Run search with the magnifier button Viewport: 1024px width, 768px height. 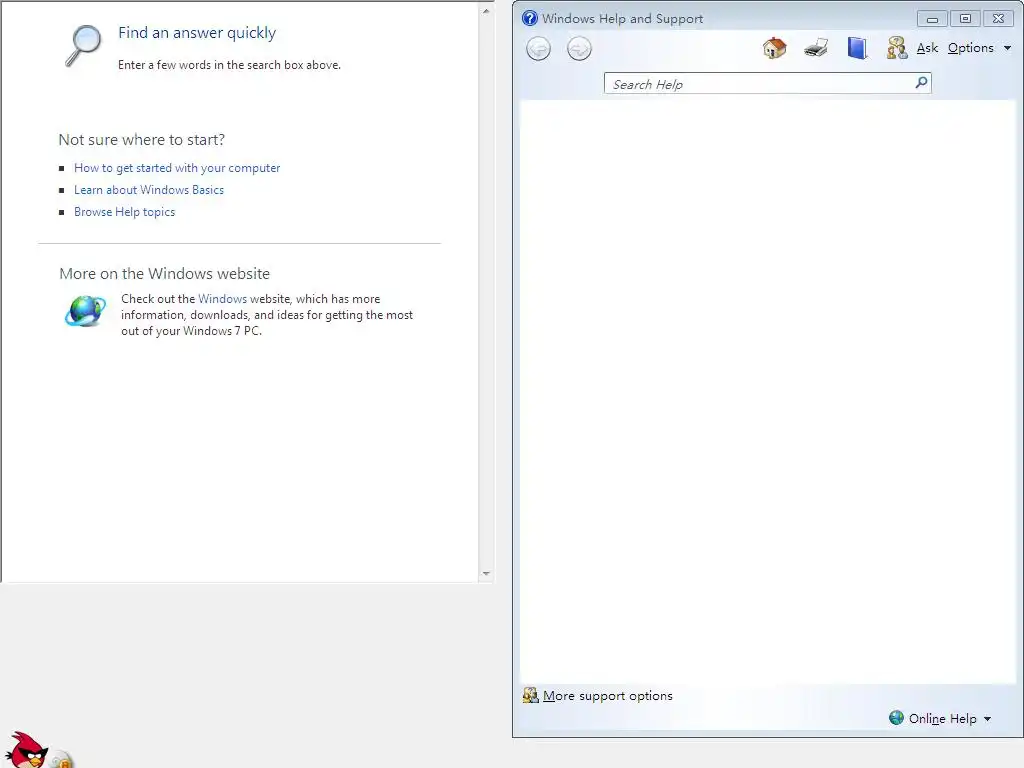pos(921,82)
